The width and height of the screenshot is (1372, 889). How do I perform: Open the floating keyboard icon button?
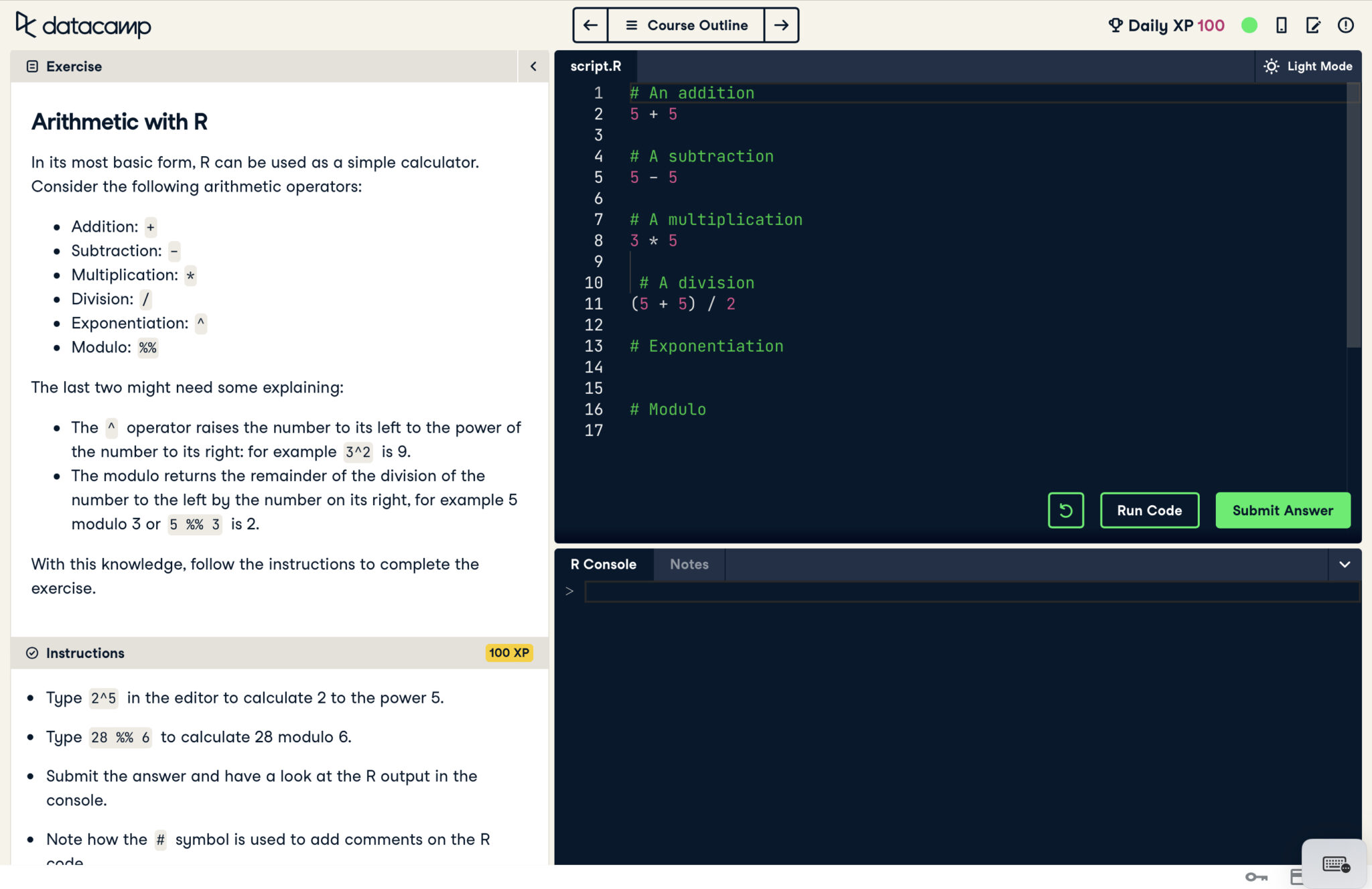tap(1335, 864)
